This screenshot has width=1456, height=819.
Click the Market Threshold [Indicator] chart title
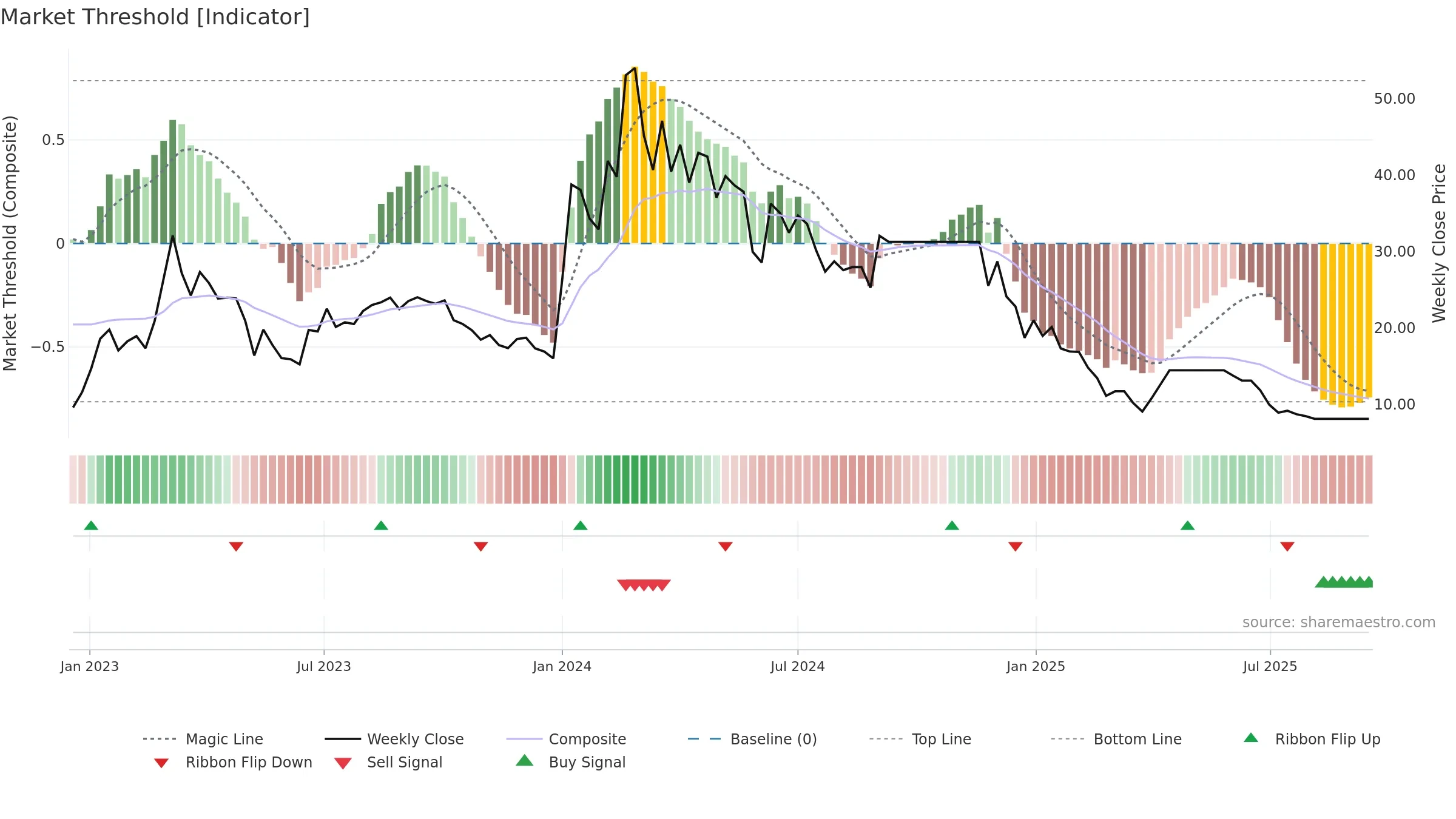click(155, 17)
